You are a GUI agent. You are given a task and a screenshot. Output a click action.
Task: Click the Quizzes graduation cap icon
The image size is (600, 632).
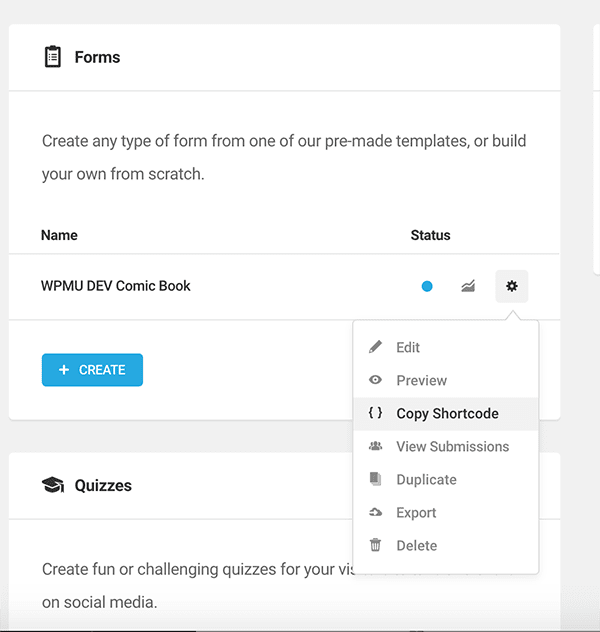point(53,485)
